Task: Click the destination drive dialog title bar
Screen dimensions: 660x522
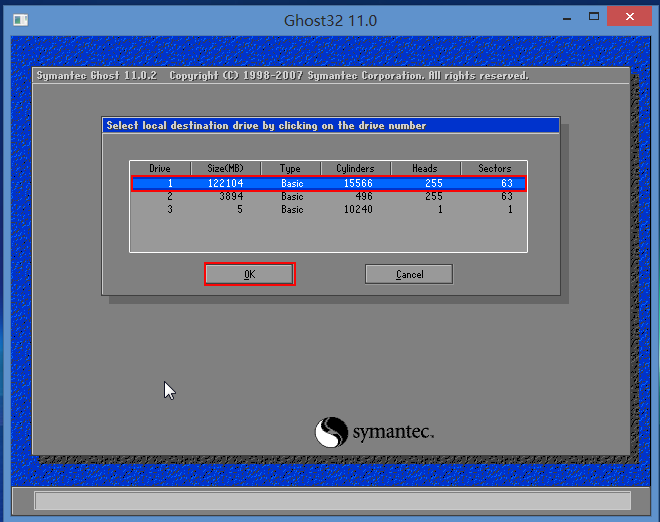Action: click(331, 125)
